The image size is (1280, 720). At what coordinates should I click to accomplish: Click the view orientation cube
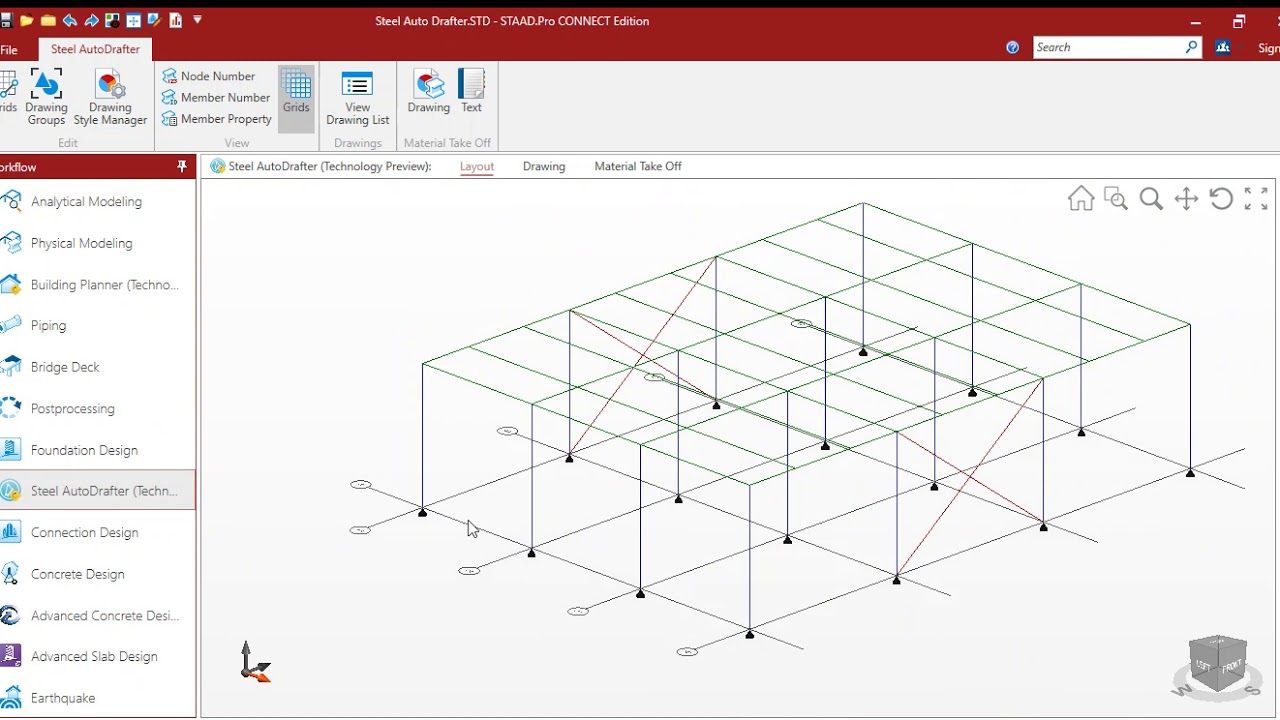1219,665
